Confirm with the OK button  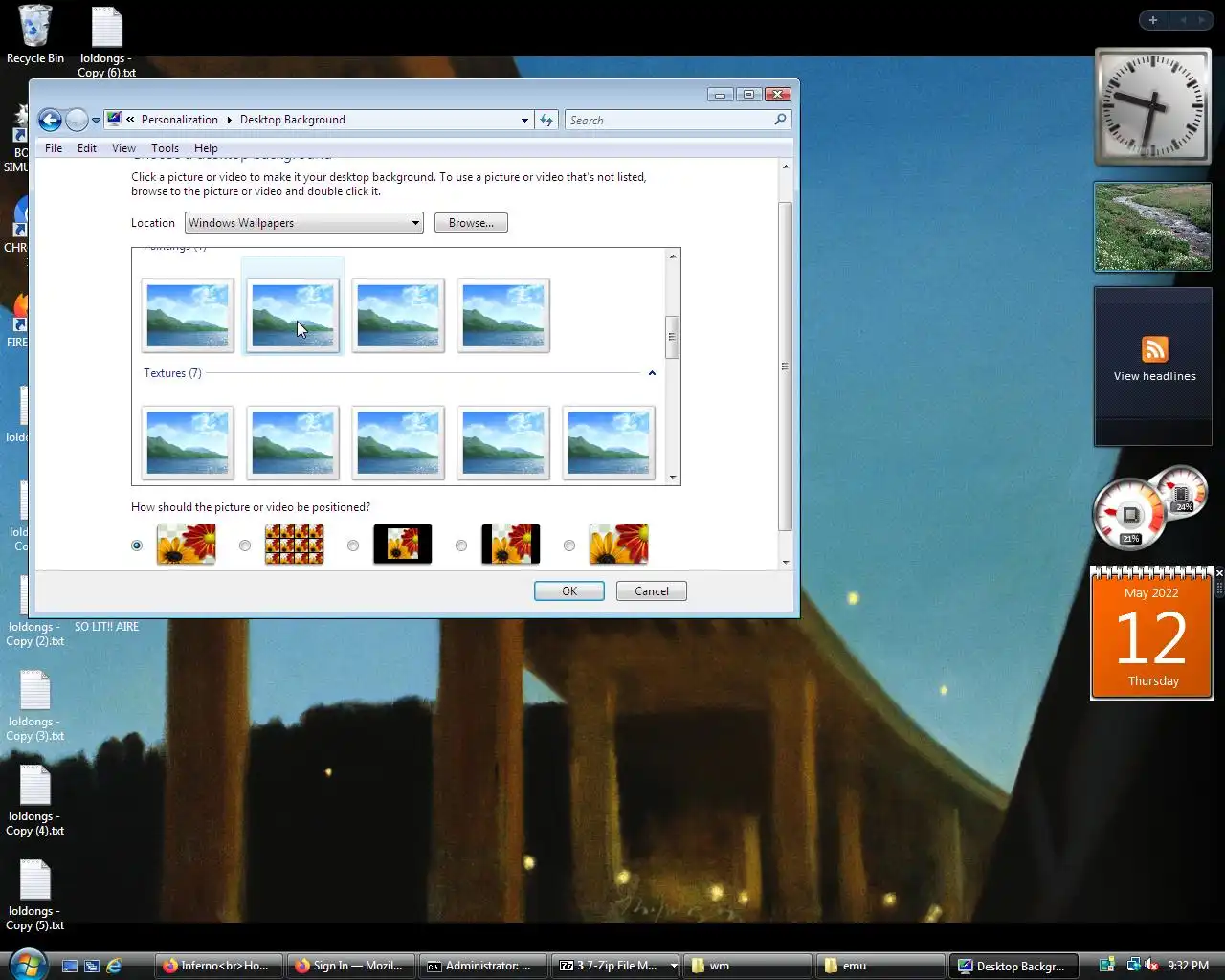(x=569, y=591)
